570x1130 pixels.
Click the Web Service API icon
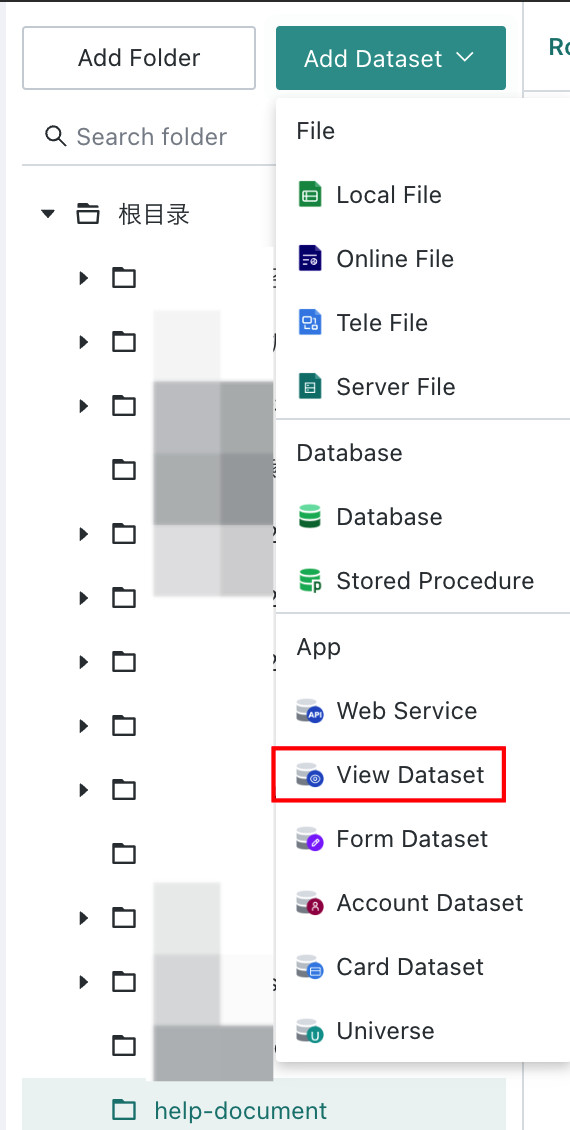(x=310, y=711)
